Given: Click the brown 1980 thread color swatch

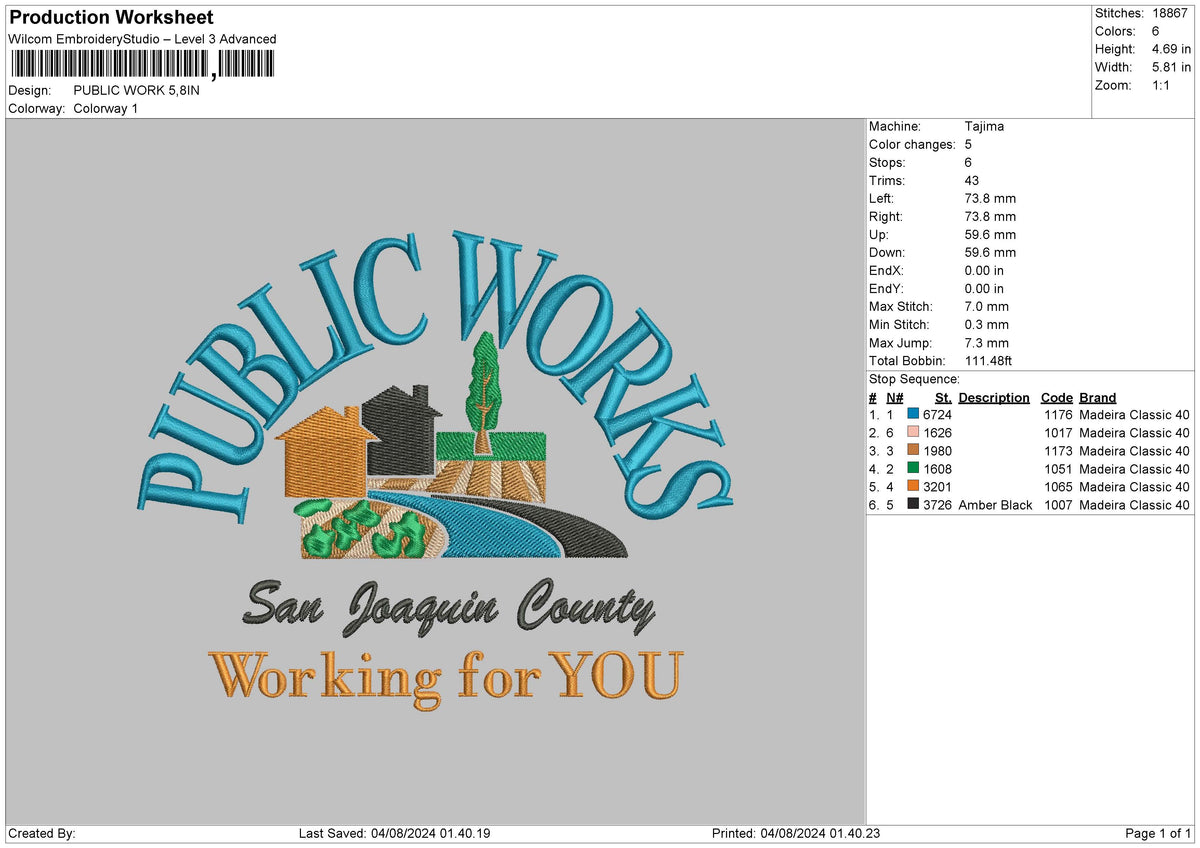Looking at the screenshot, I should [x=913, y=450].
